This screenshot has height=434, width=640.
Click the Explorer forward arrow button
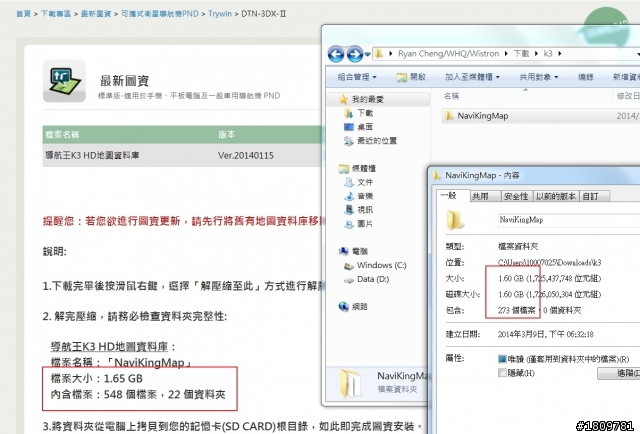coord(355,54)
